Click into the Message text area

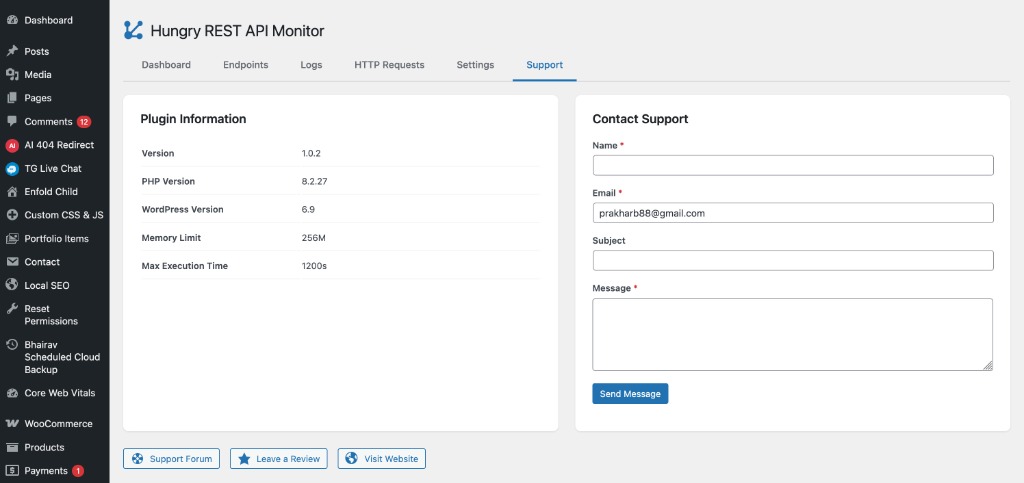(792, 334)
